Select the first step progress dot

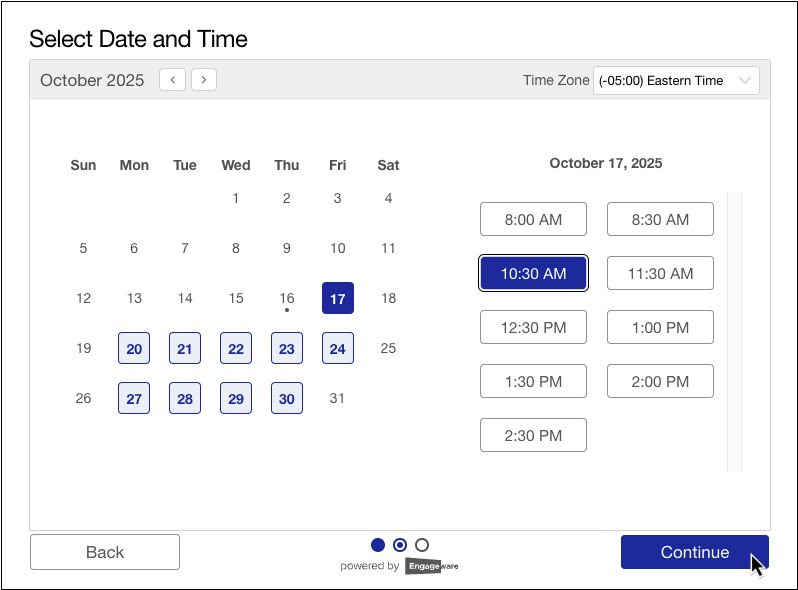click(378, 545)
